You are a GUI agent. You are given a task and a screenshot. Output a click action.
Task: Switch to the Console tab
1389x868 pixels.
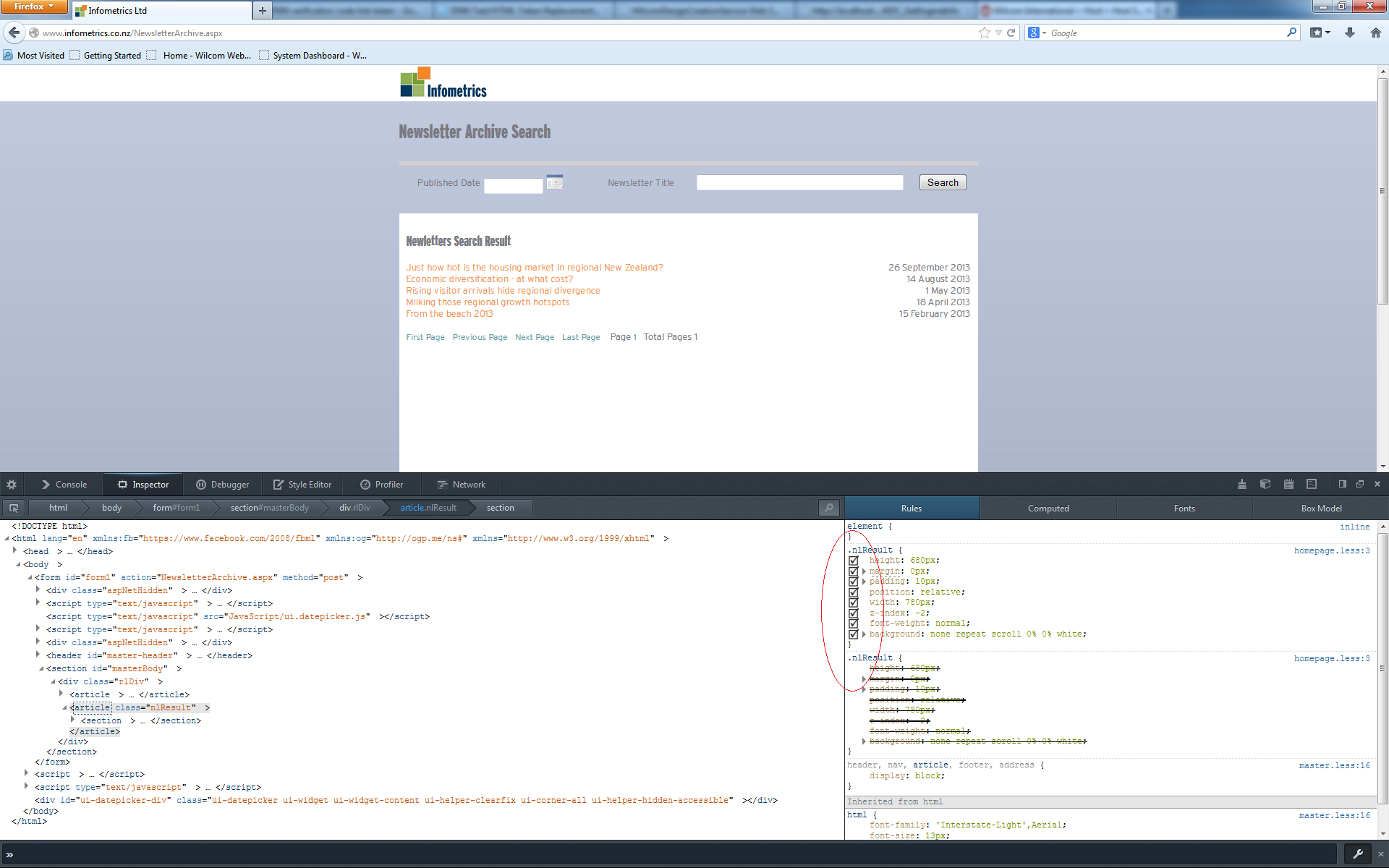point(64,485)
